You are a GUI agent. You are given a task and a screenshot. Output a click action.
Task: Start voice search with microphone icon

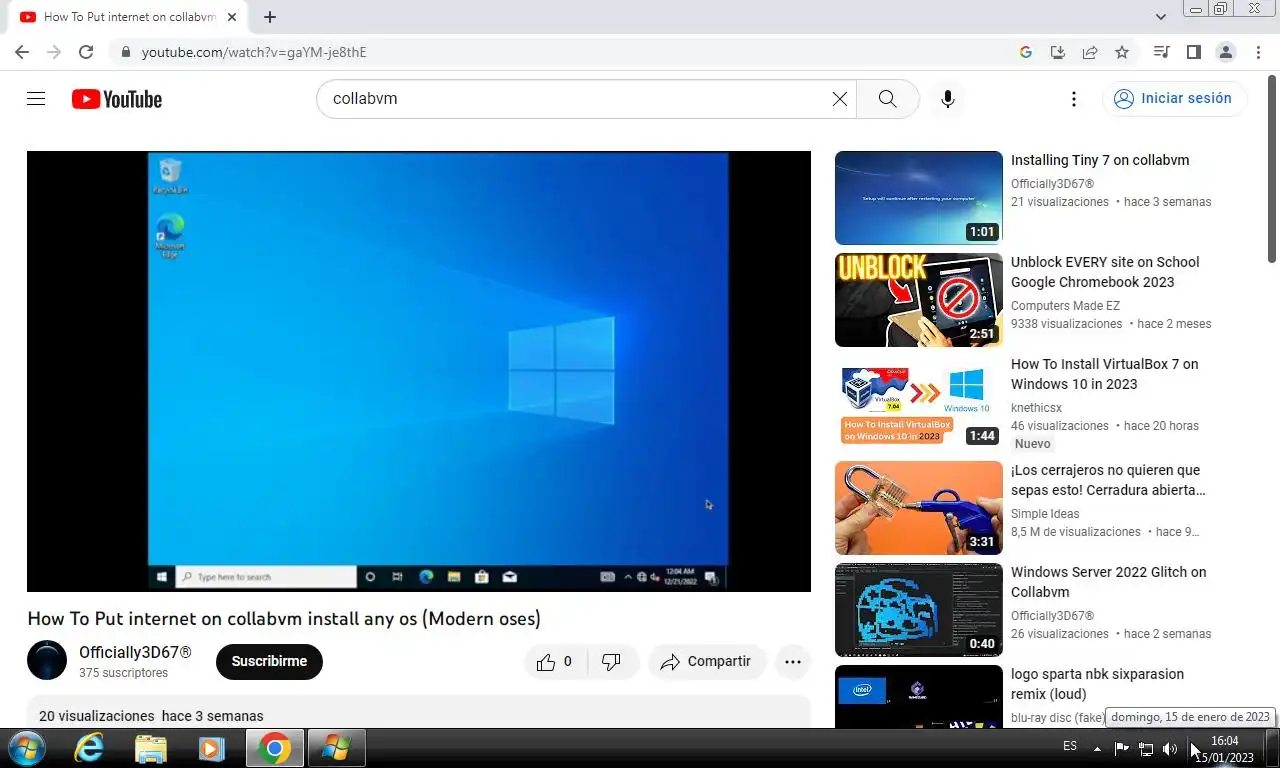pos(947,99)
